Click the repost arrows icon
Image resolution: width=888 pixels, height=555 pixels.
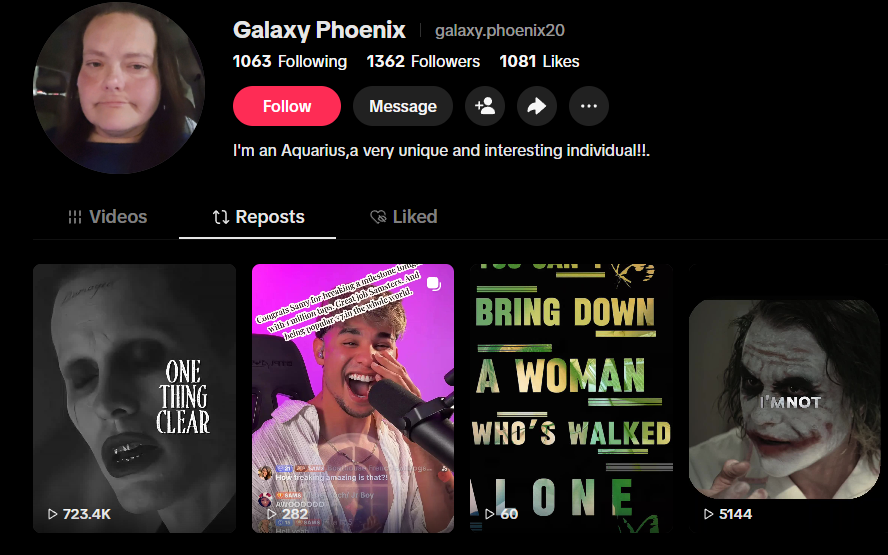point(221,217)
